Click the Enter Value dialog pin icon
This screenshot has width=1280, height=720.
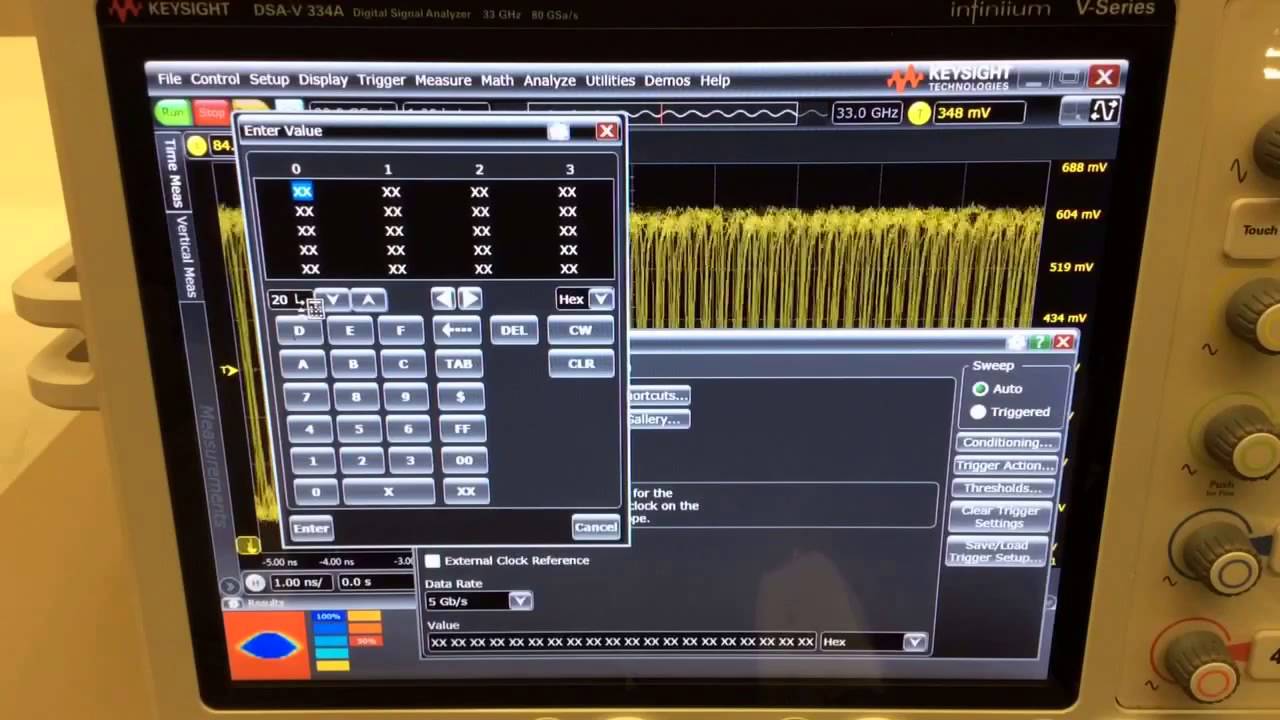(558, 131)
